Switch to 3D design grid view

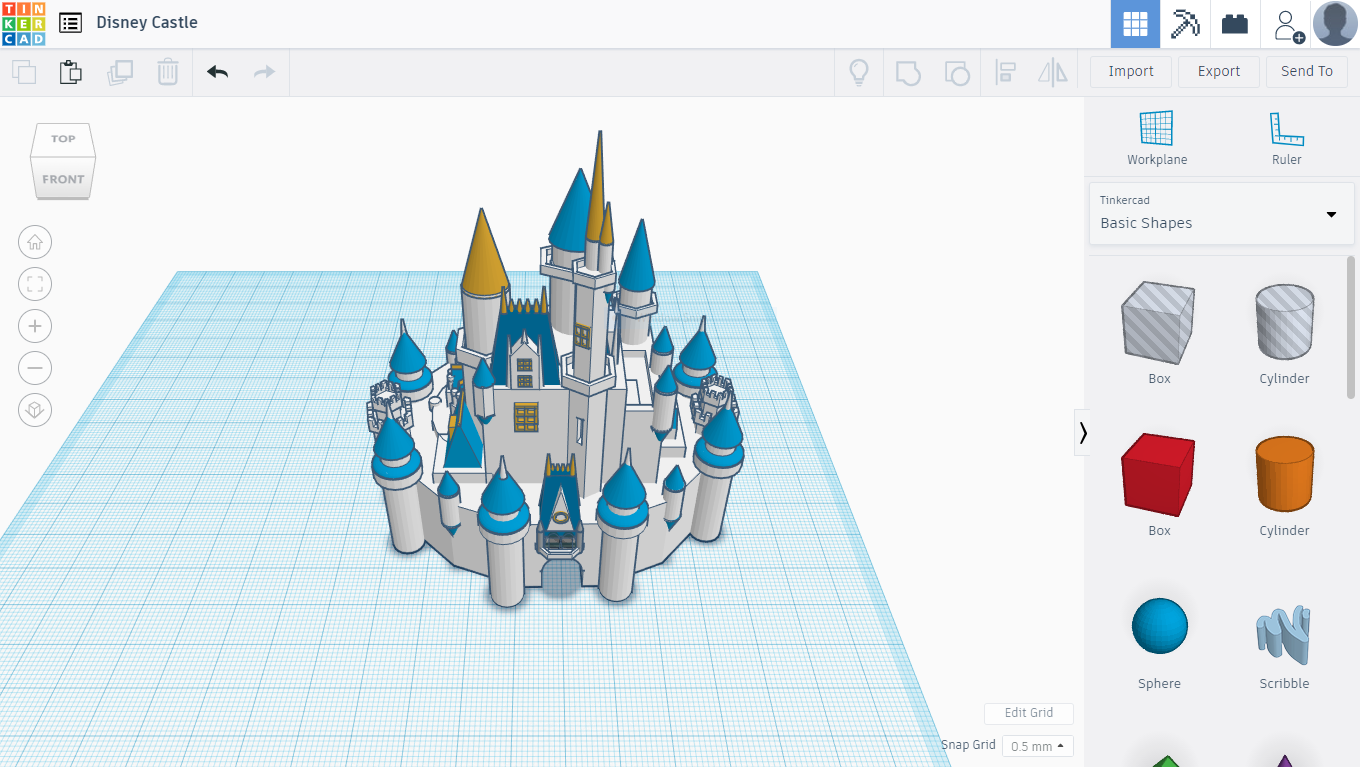(x=1135, y=24)
